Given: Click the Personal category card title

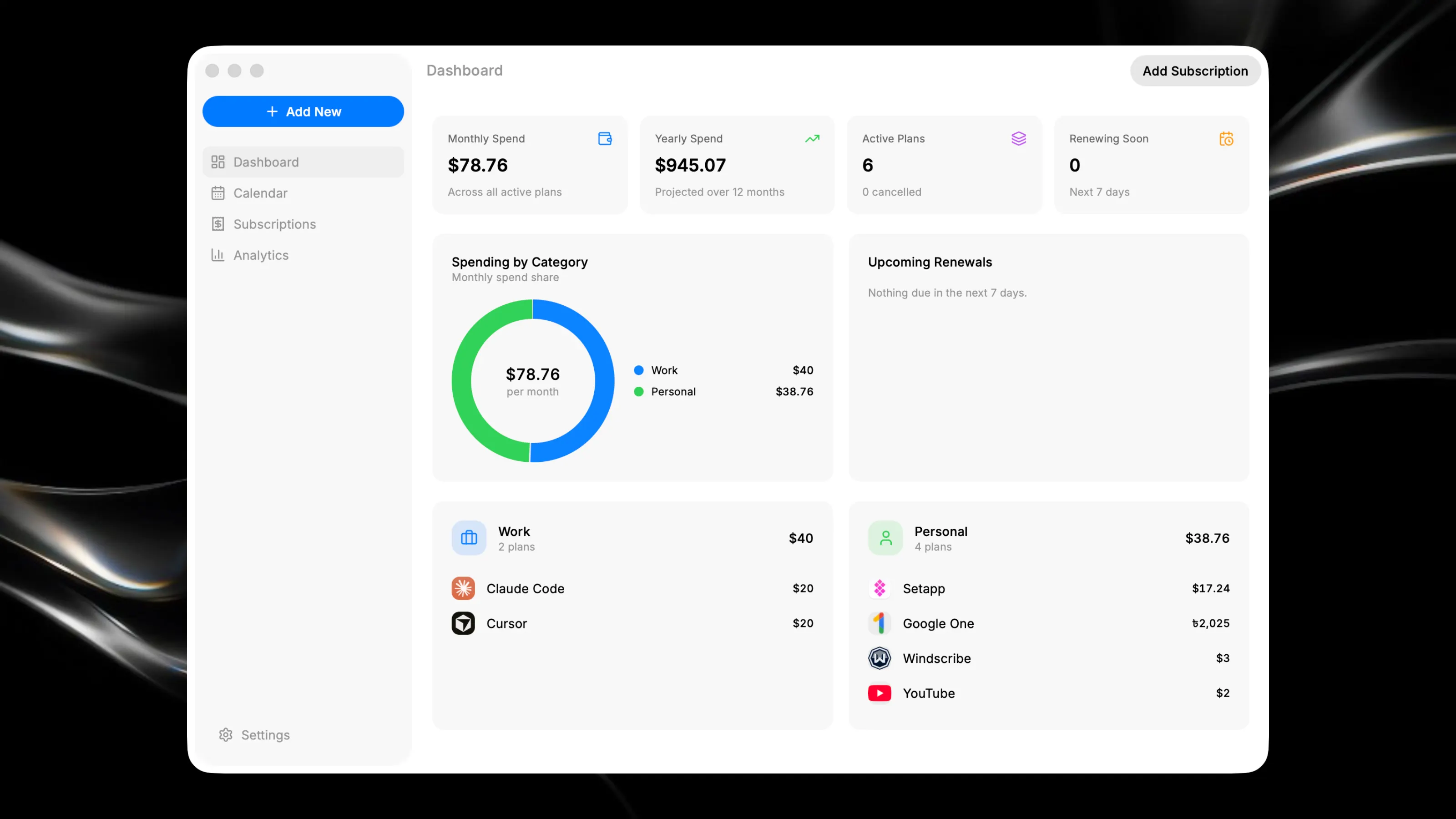Looking at the screenshot, I should tap(940, 531).
